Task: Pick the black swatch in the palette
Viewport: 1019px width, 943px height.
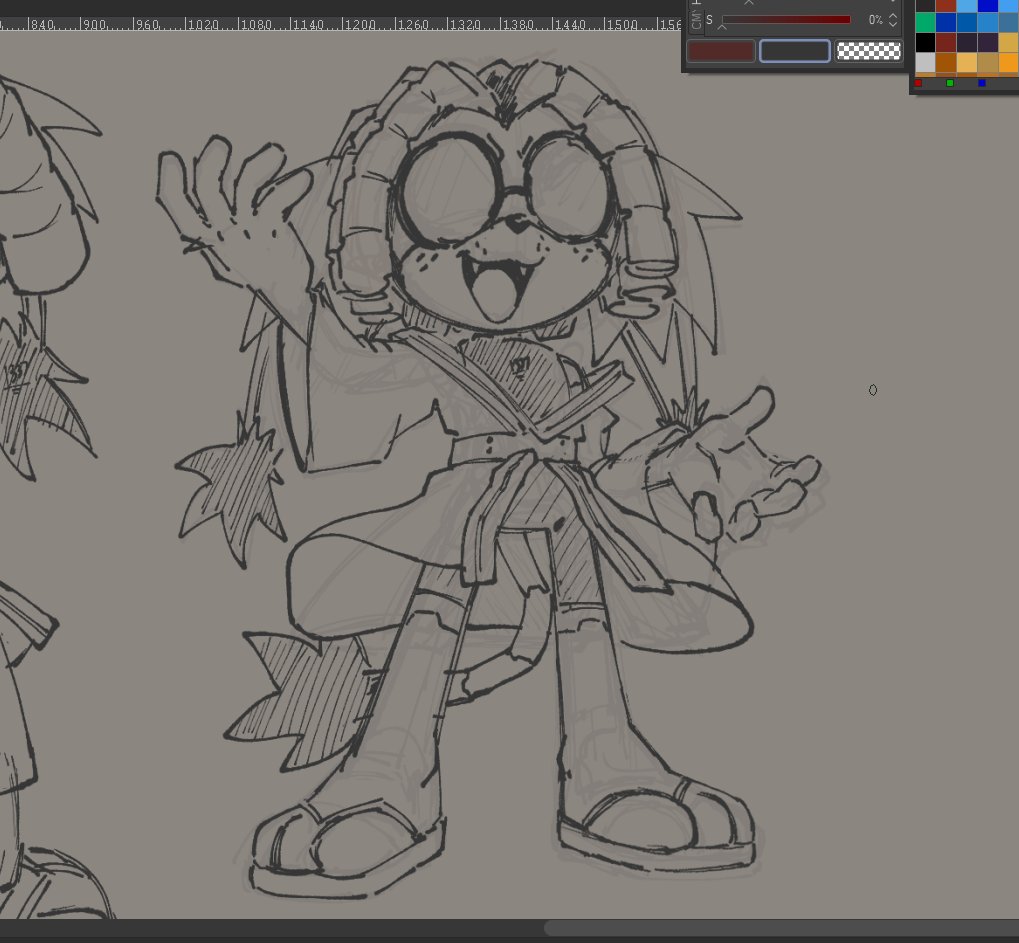Action: pyautogui.click(x=925, y=43)
